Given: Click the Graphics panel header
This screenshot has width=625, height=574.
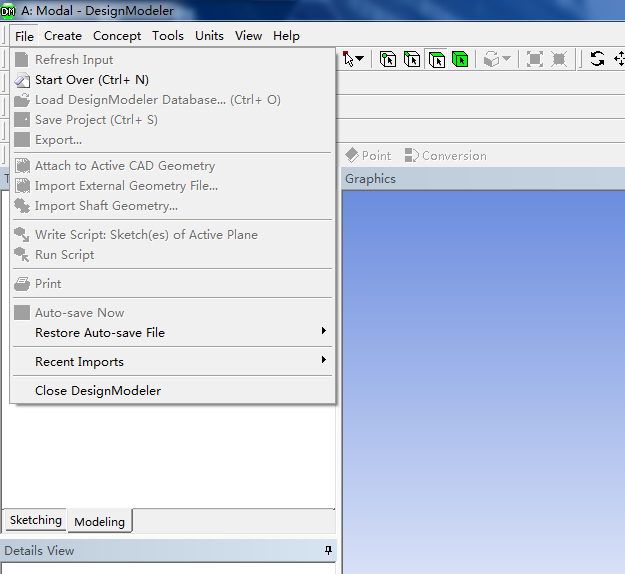Looking at the screenshot, I should pyautogui.click(x=483, y=179).
